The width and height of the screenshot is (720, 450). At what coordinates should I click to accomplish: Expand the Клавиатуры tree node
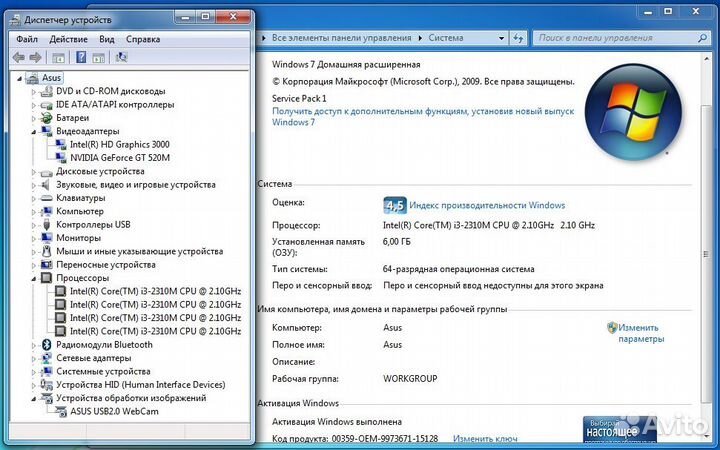[34, 198]
